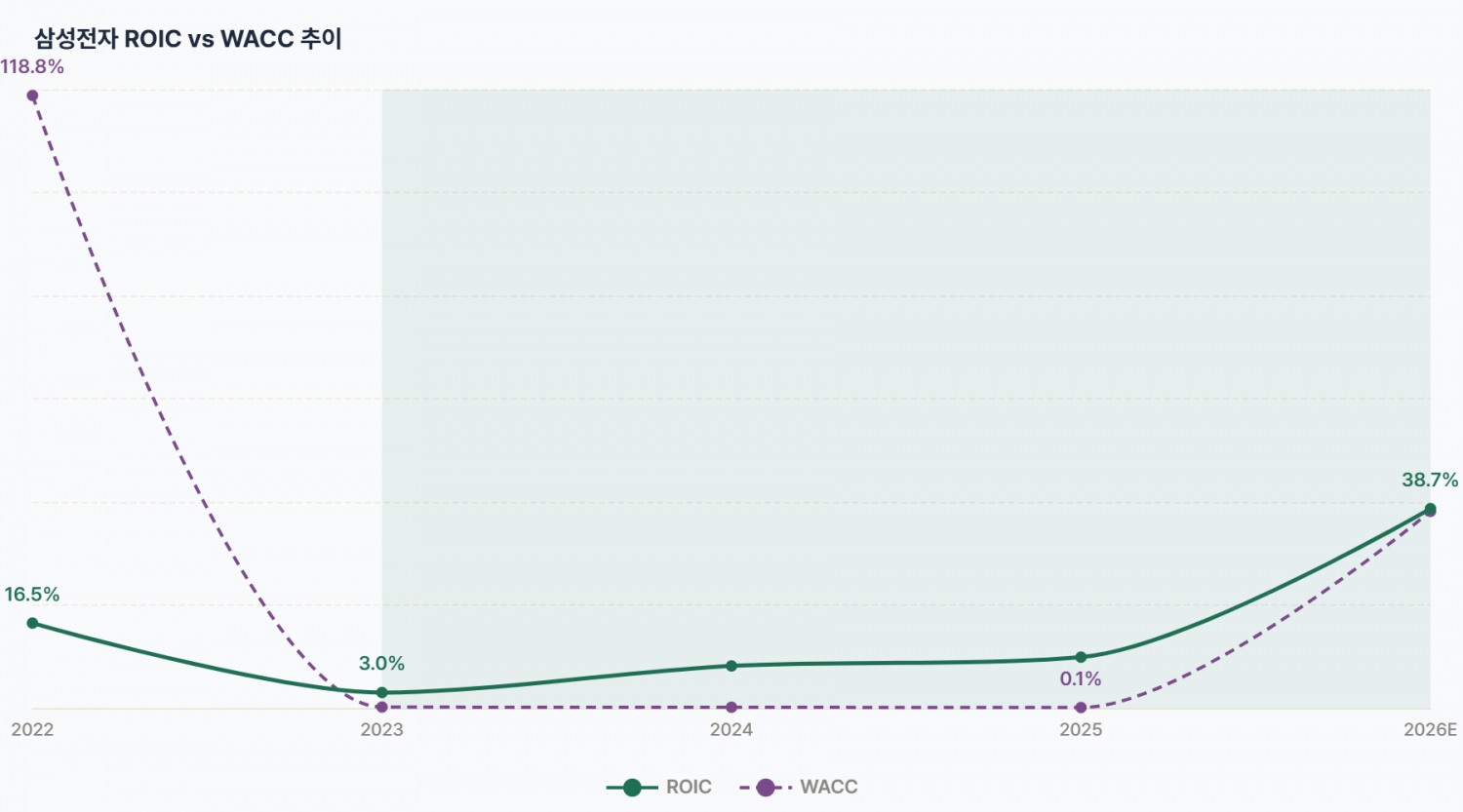Toggle the WACC legend entry

pyautogui.click(x=799, y=787)
